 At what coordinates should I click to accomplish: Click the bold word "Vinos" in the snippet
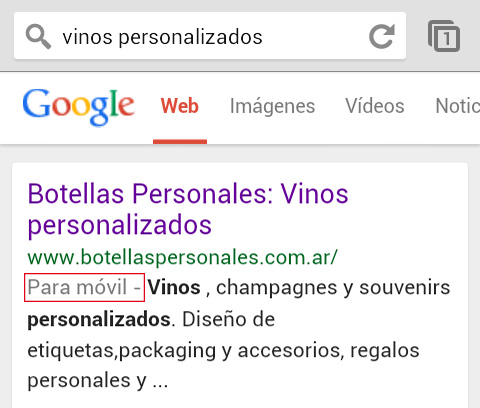click(174, 287)
